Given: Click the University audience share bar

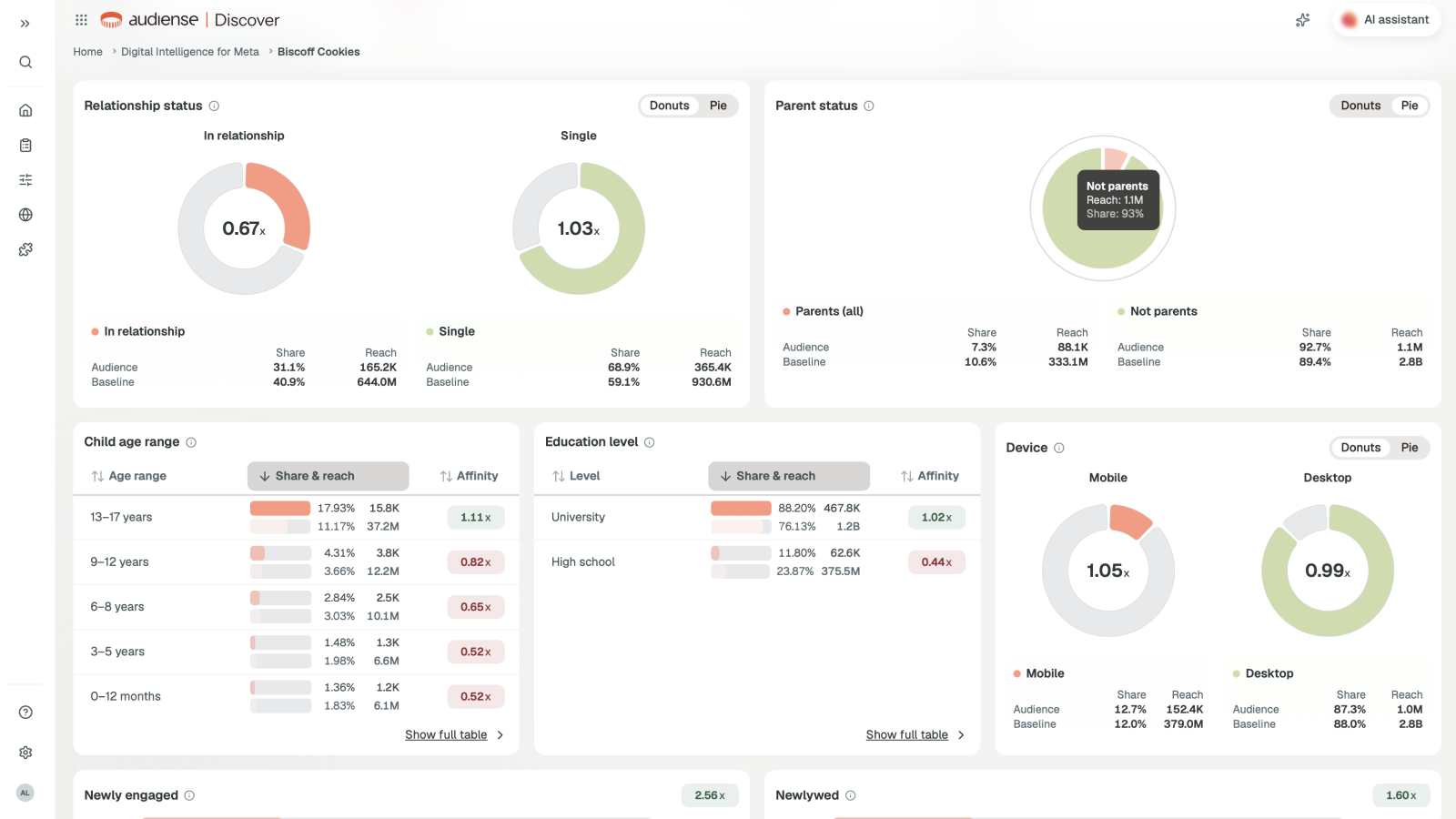Looking at the screenshot, I should [x=741, y=509].
